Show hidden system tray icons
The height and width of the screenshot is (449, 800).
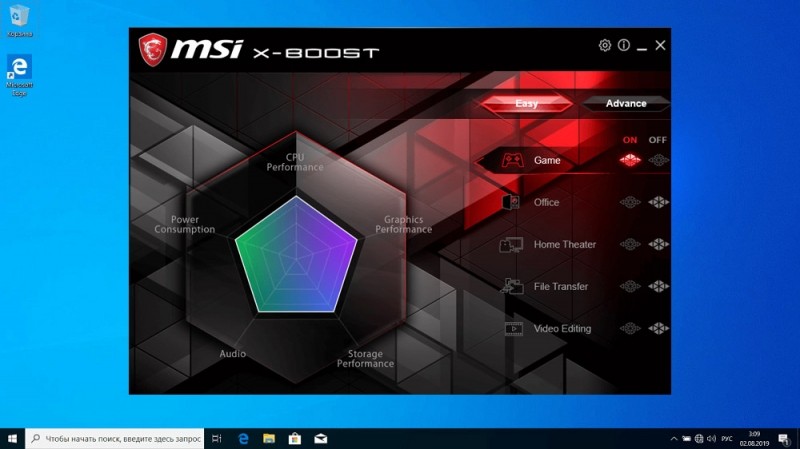point(673,439)
